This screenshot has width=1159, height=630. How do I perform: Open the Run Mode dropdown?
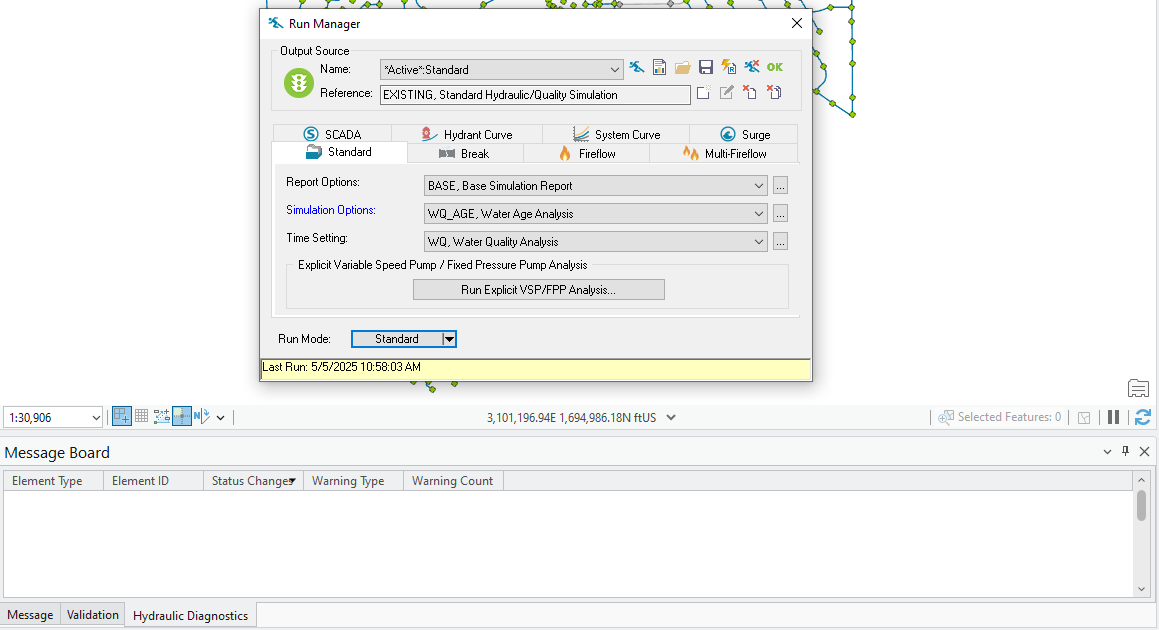tap(449, 339)
